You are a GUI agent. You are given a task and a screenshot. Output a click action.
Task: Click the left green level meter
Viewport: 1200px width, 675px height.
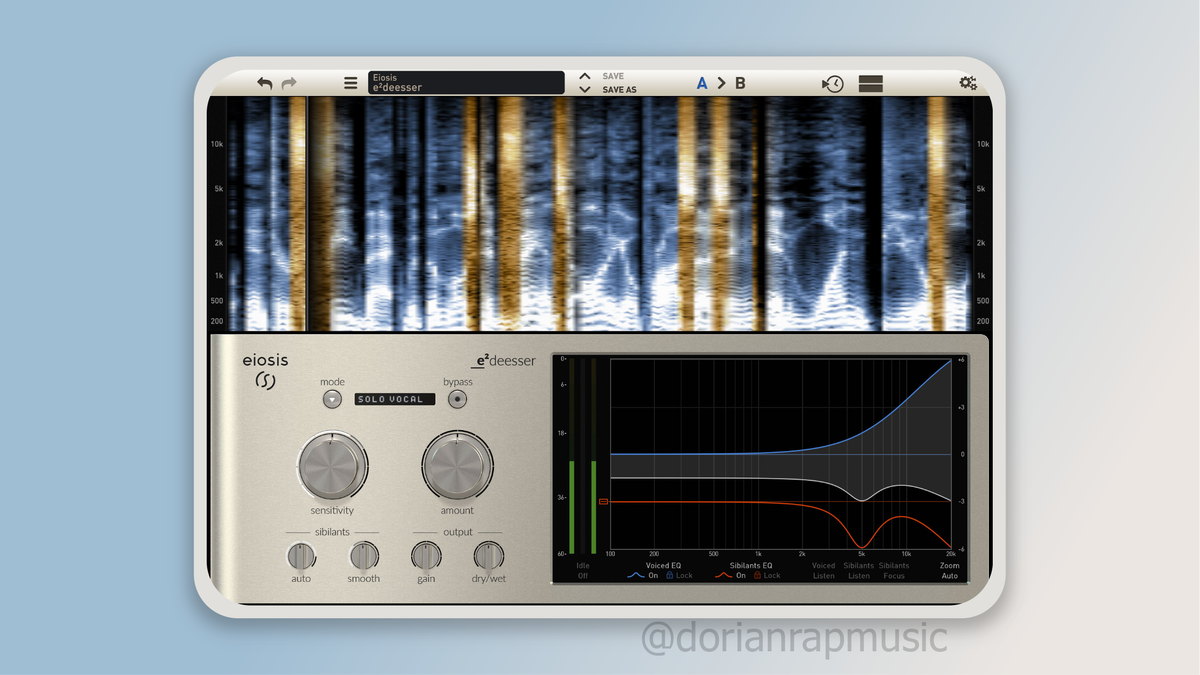(571, 507)
